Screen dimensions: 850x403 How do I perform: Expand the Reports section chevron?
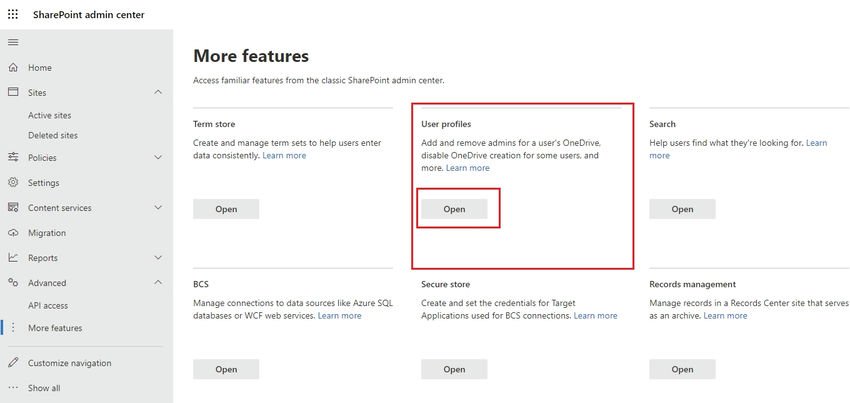158,258
